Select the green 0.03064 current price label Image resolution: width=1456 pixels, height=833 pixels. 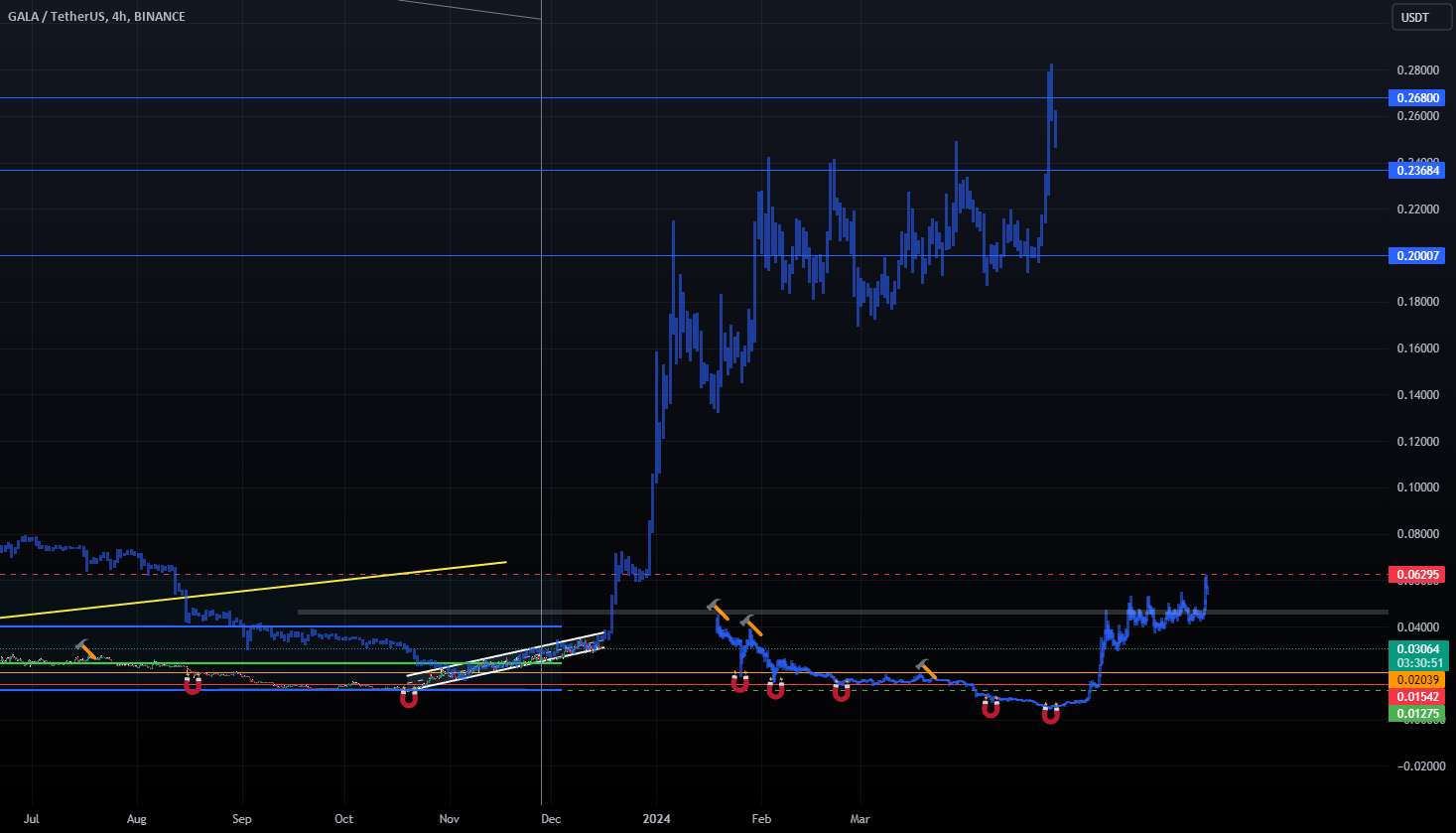[x=1417, y=649]
